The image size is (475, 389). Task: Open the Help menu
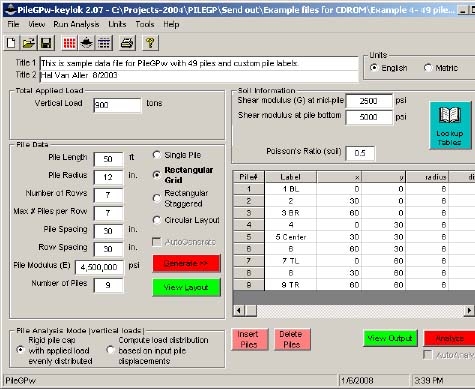[171, 24]
